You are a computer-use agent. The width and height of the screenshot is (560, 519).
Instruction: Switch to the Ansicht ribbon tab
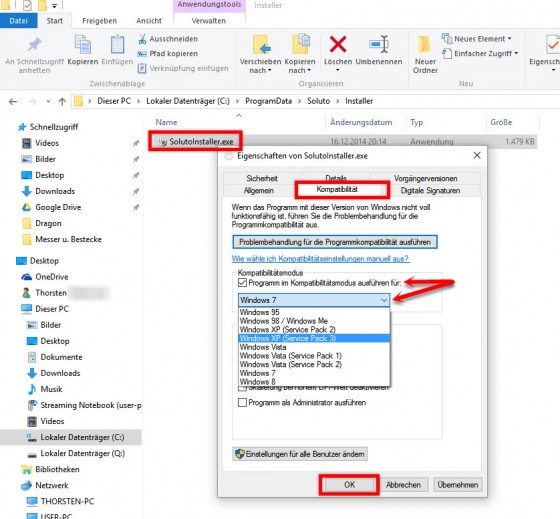(149, 21)
